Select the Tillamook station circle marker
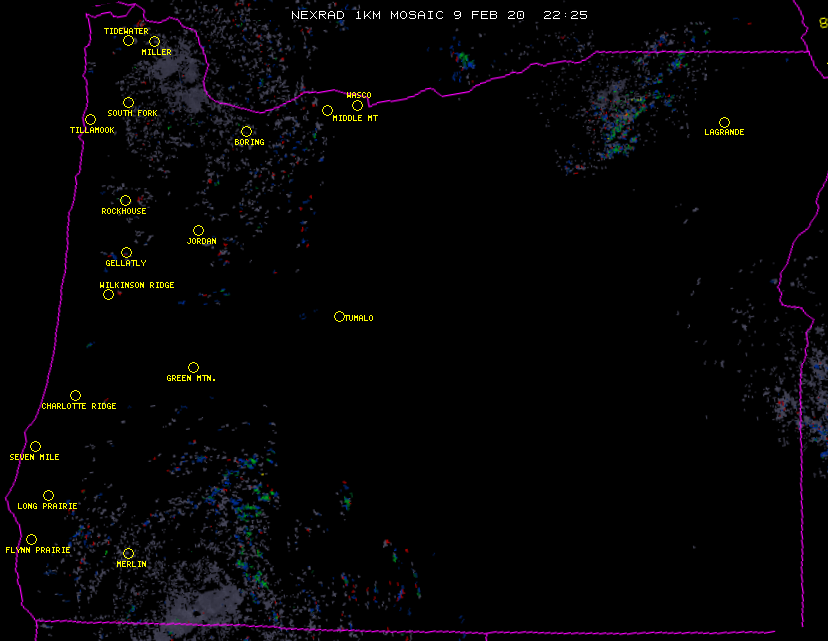 click(x=90, y=120)
